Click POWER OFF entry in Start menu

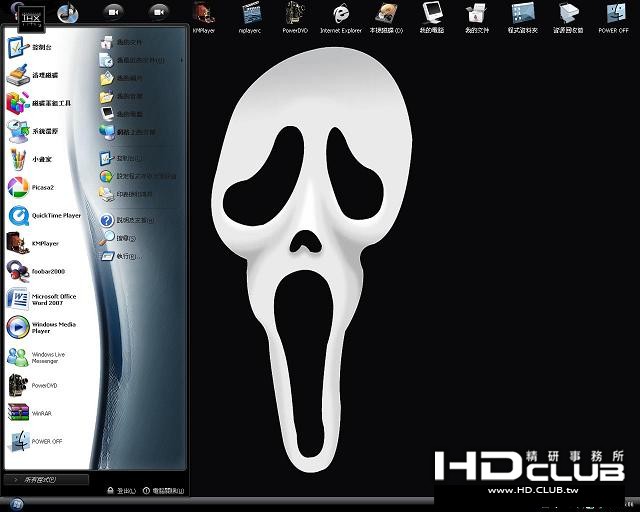35,441
